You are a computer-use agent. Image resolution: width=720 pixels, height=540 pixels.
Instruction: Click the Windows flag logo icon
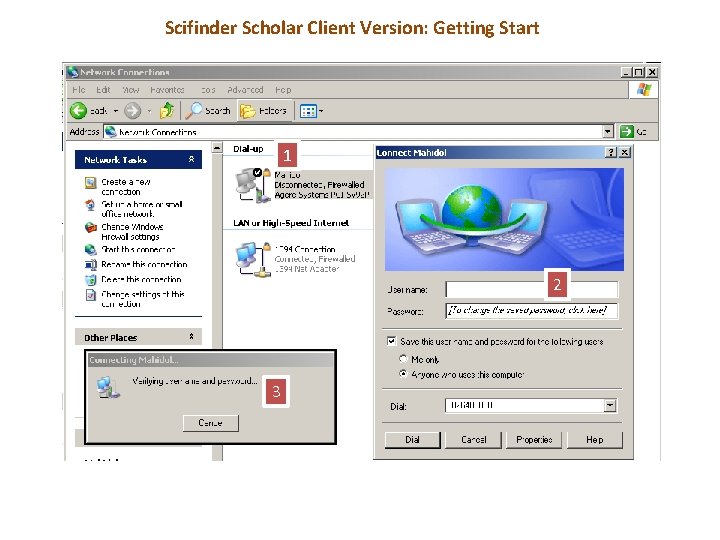[644, 90]
